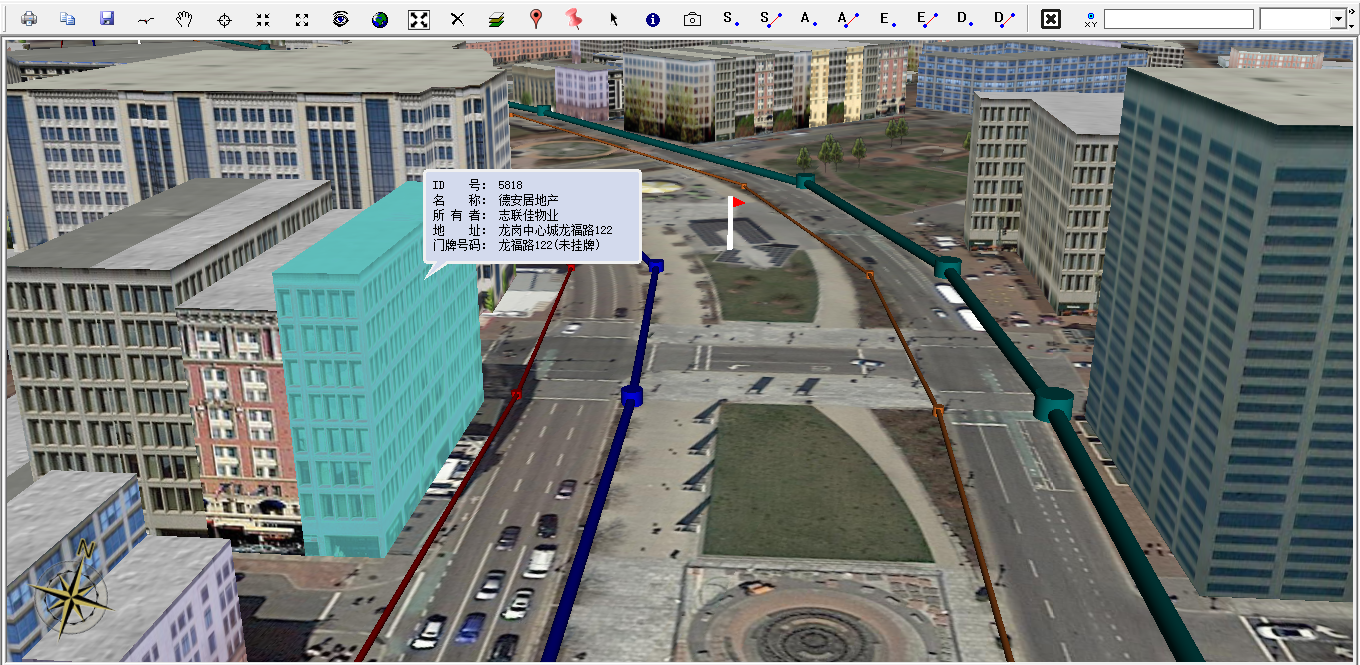
Task: Select the E point tool
Action: [x=887, y=19]
